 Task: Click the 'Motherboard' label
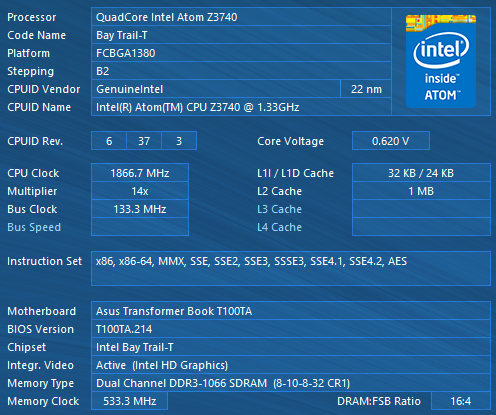tap(41, 311)
